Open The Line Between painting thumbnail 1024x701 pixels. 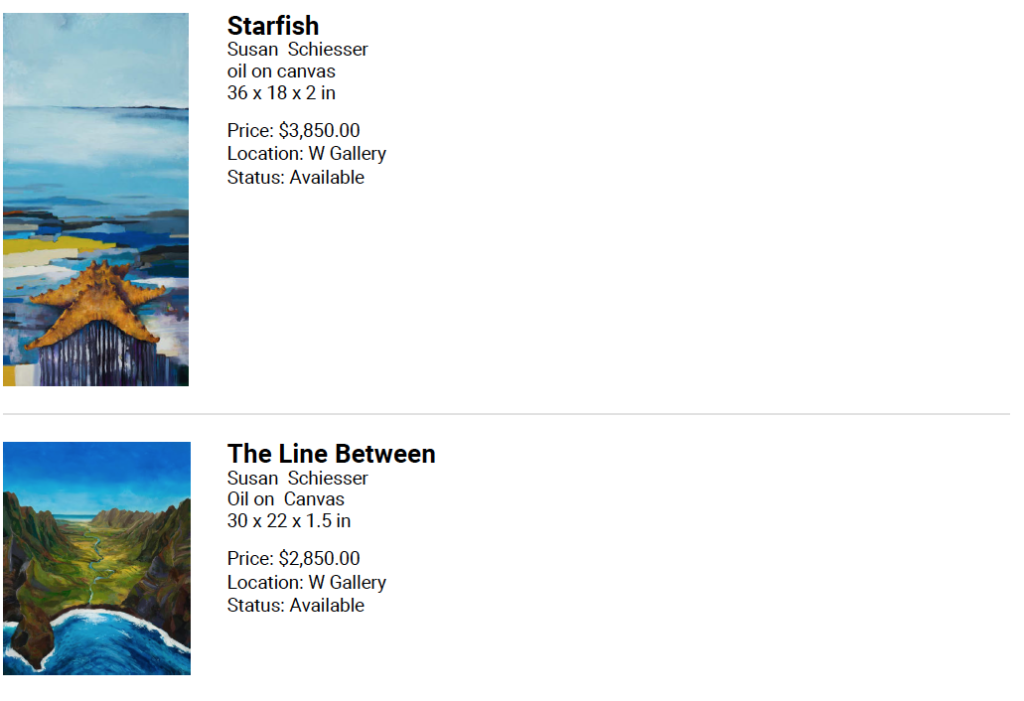tap(97, 559)
